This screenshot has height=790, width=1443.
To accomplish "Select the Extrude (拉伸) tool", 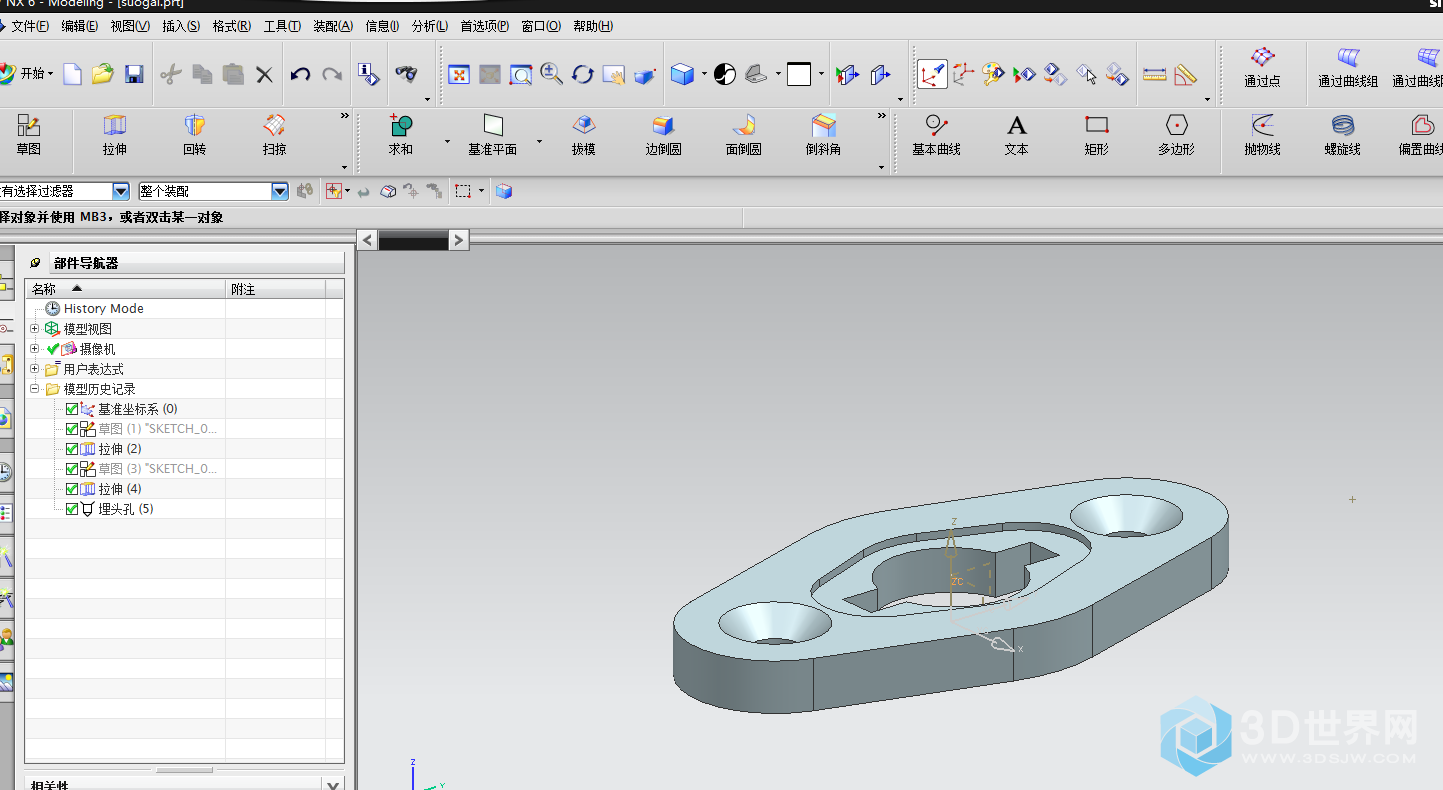I will 115,135.
